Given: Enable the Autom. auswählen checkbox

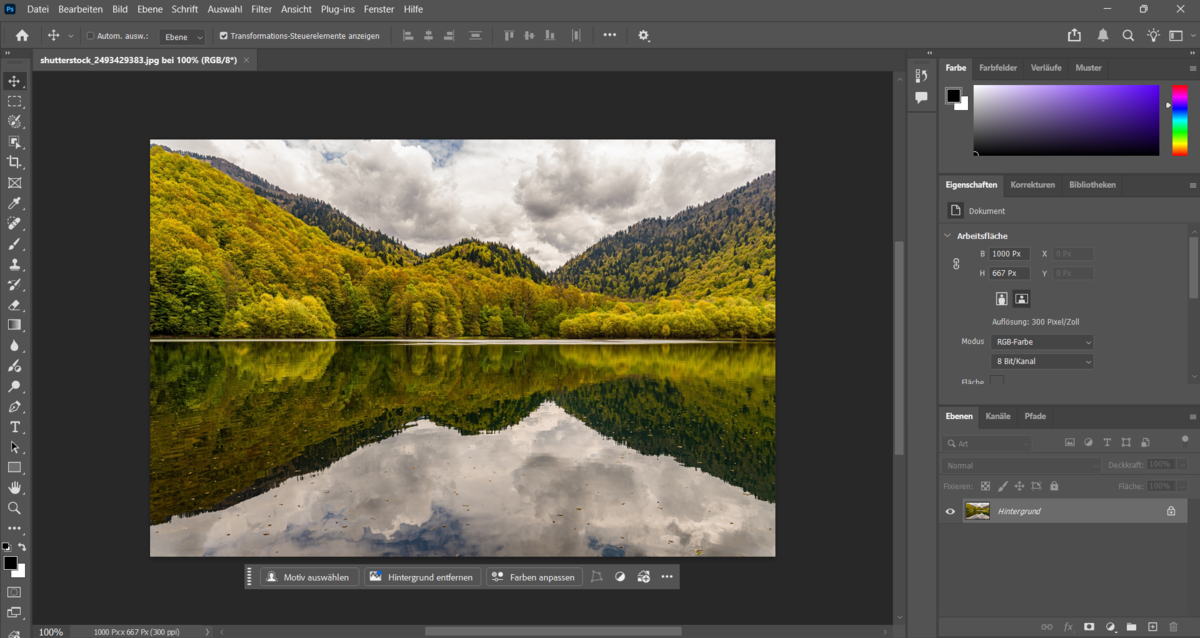Looking at the screenshot, I should click(x=90, y=35).
